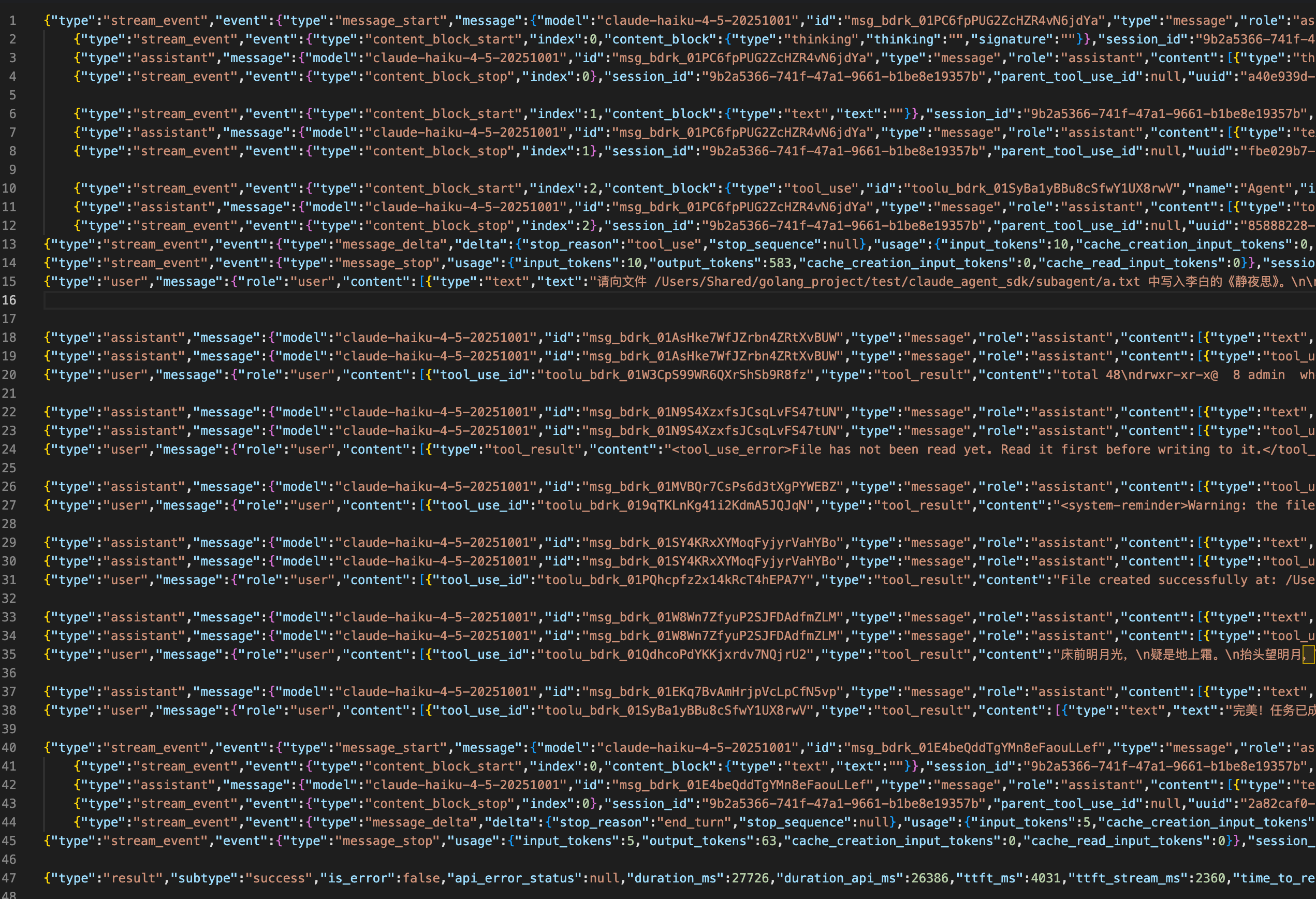
Task: Click msg_bdrk_01MVBQr7CsPs6d3tXgPYWEBZ on line 26
Action: click(712, 487)
